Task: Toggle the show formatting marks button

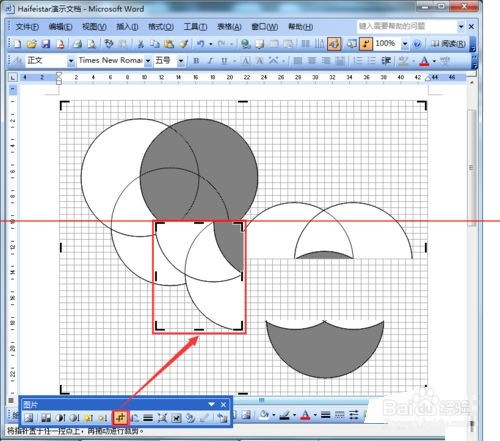Action: point(366,44)
